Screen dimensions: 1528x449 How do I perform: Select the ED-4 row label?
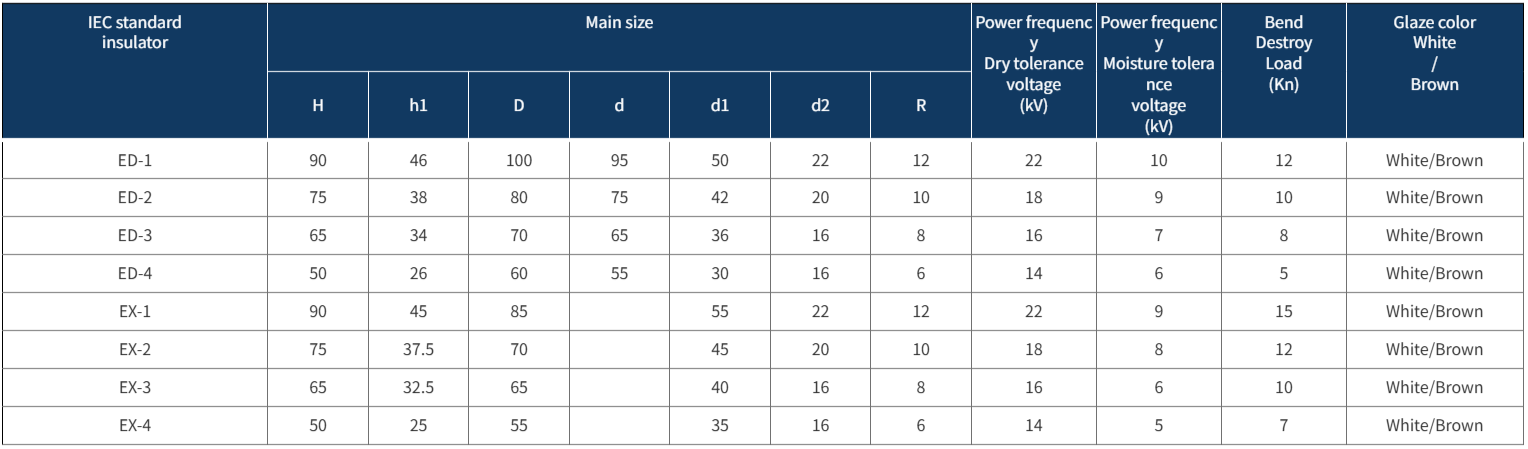(134, 274)
